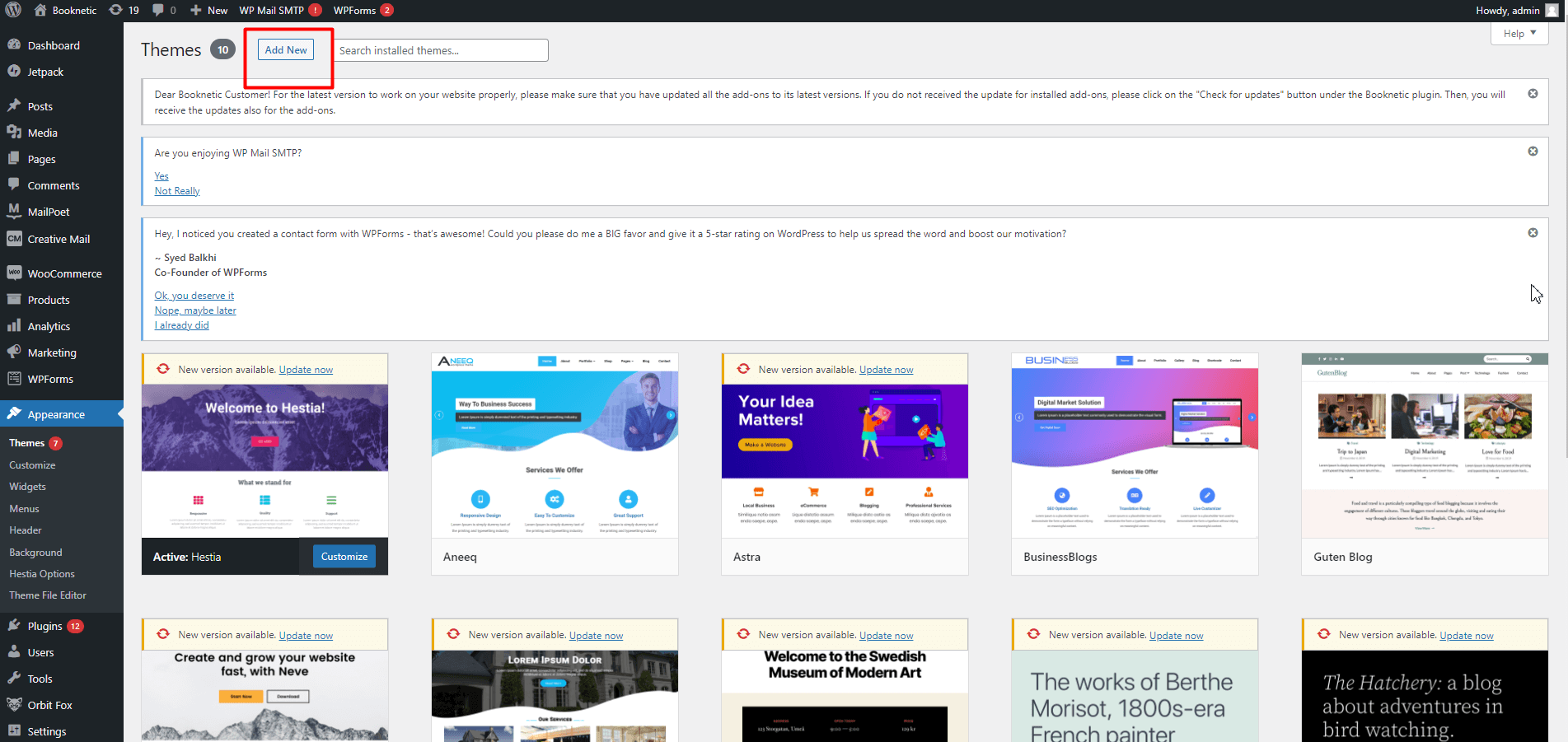Open the WordPress logo menu
Screen dimensions: 1568x742
click(13, 10)
